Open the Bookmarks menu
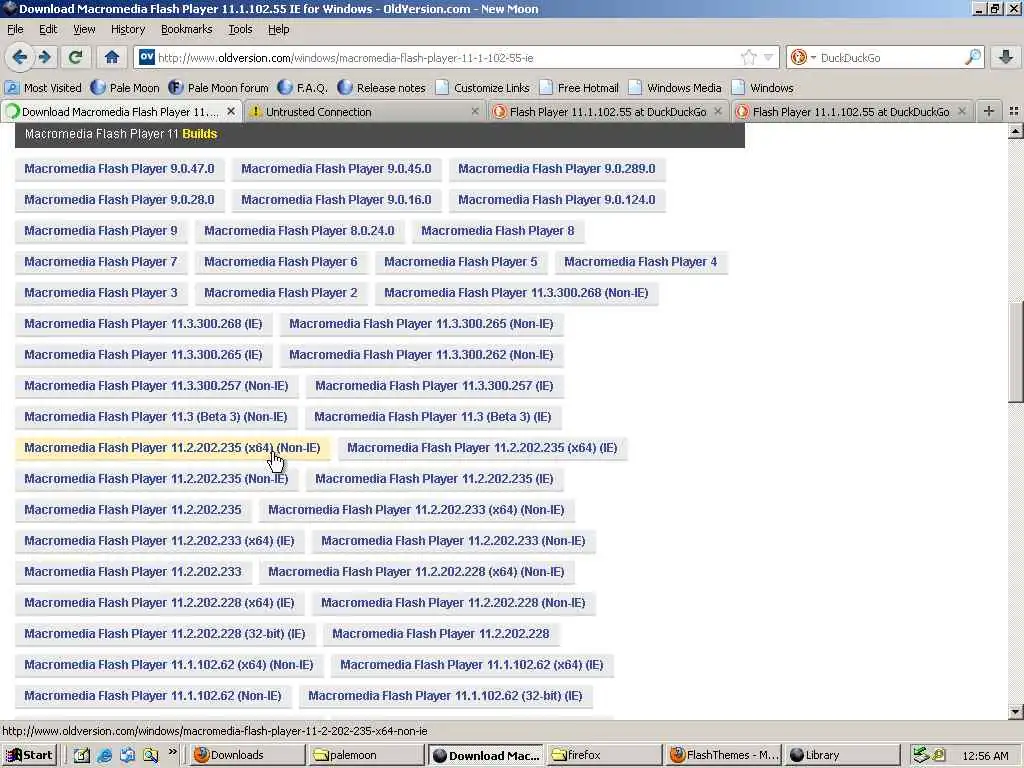Image resolution: width=1024 pixels, height=768 pixels. 187,29
